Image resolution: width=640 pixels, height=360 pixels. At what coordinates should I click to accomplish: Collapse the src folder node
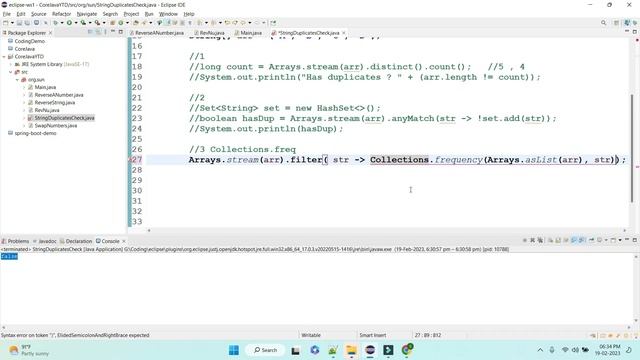pos(11,72)
